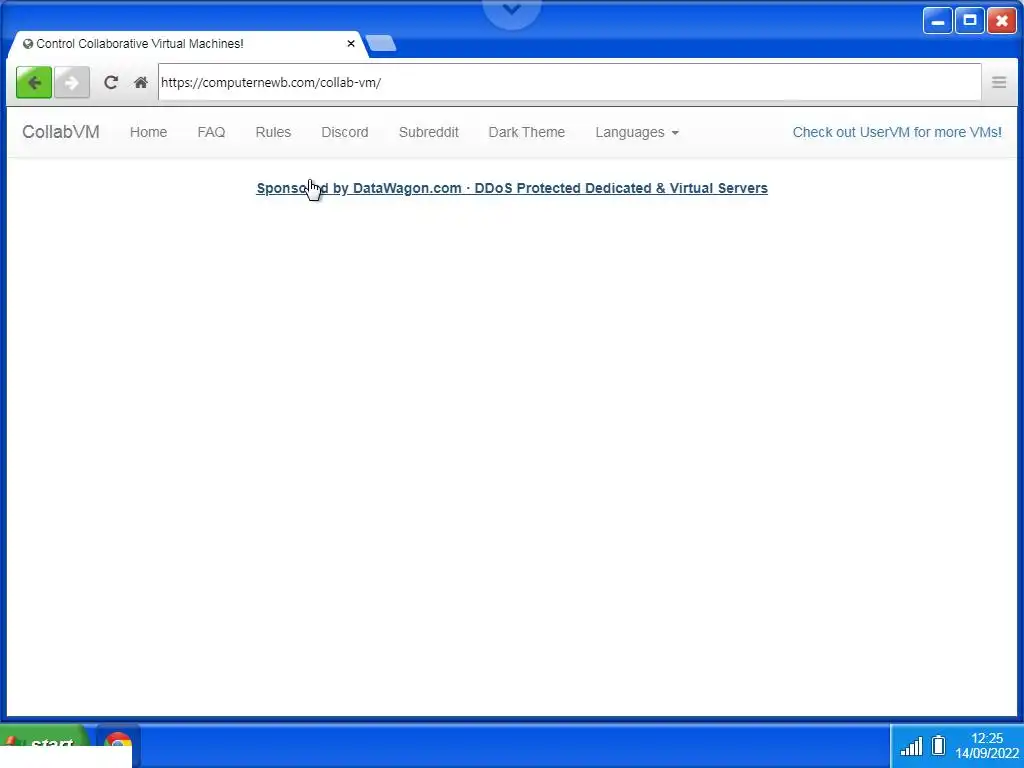Switch to Dark Theme
This screenshot has width=1024, height=768.
coord(526,132)
